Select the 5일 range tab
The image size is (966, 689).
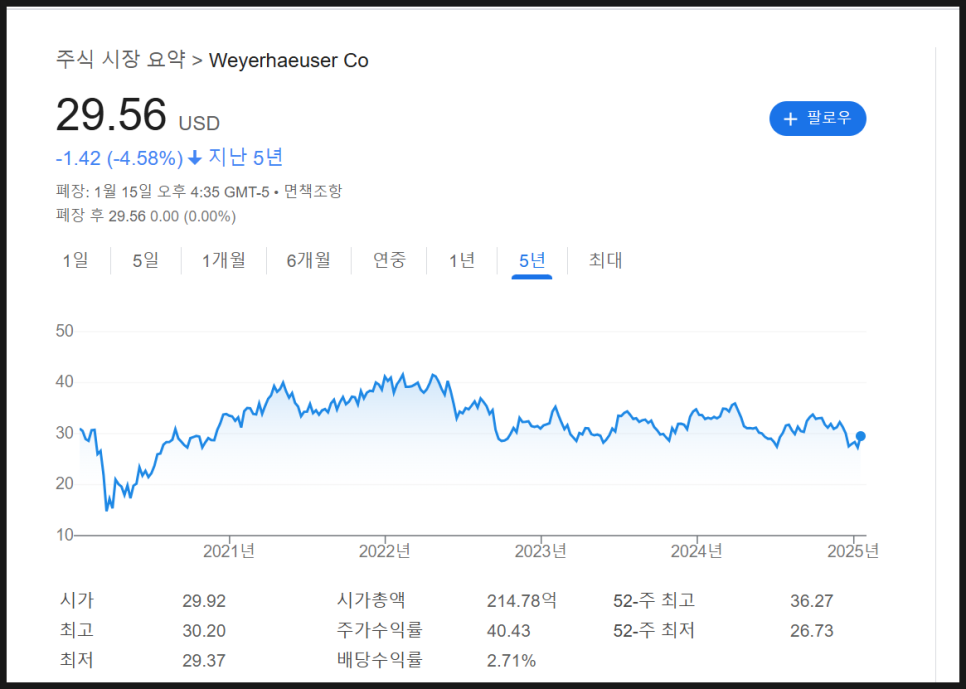145,260
